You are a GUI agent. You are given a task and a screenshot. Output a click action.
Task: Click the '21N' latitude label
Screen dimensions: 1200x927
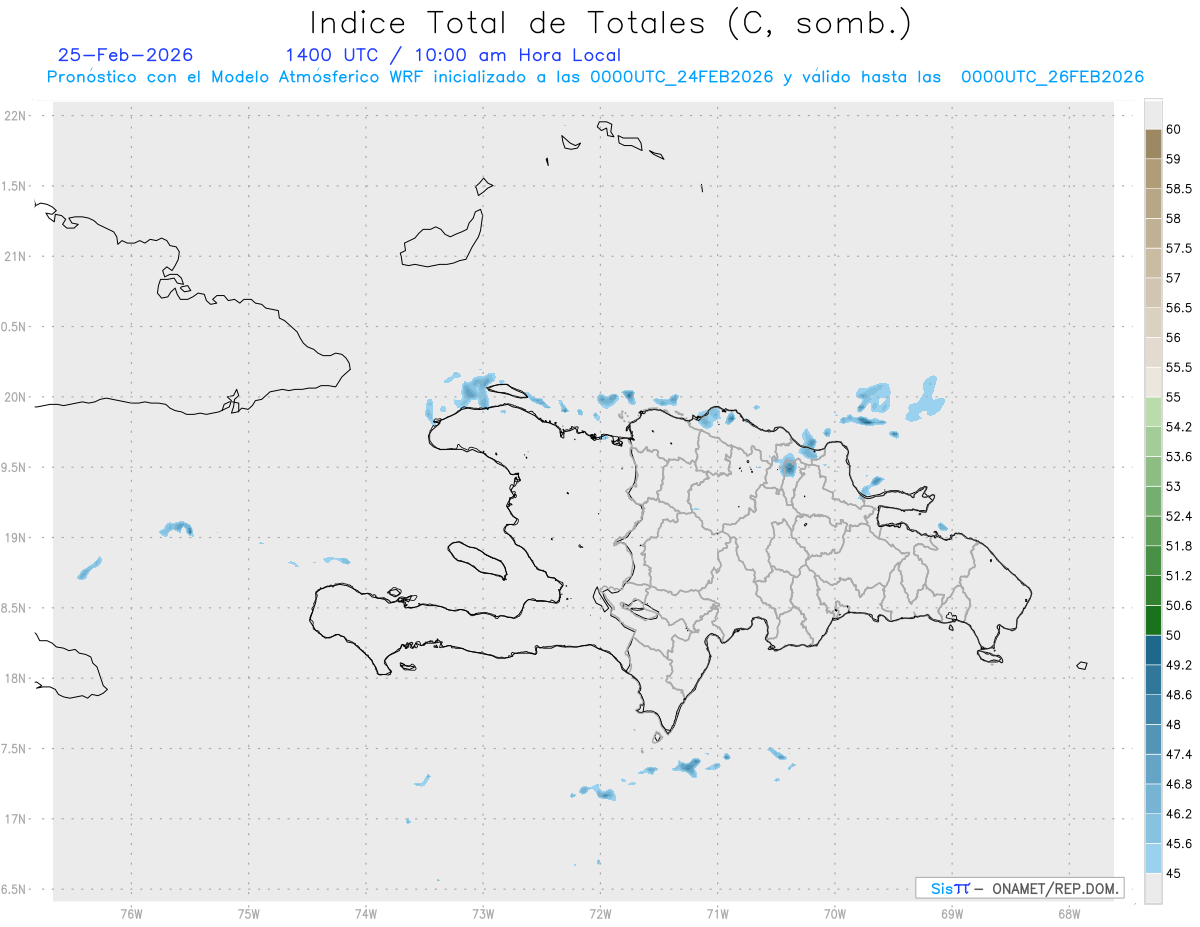click(15, 257)
